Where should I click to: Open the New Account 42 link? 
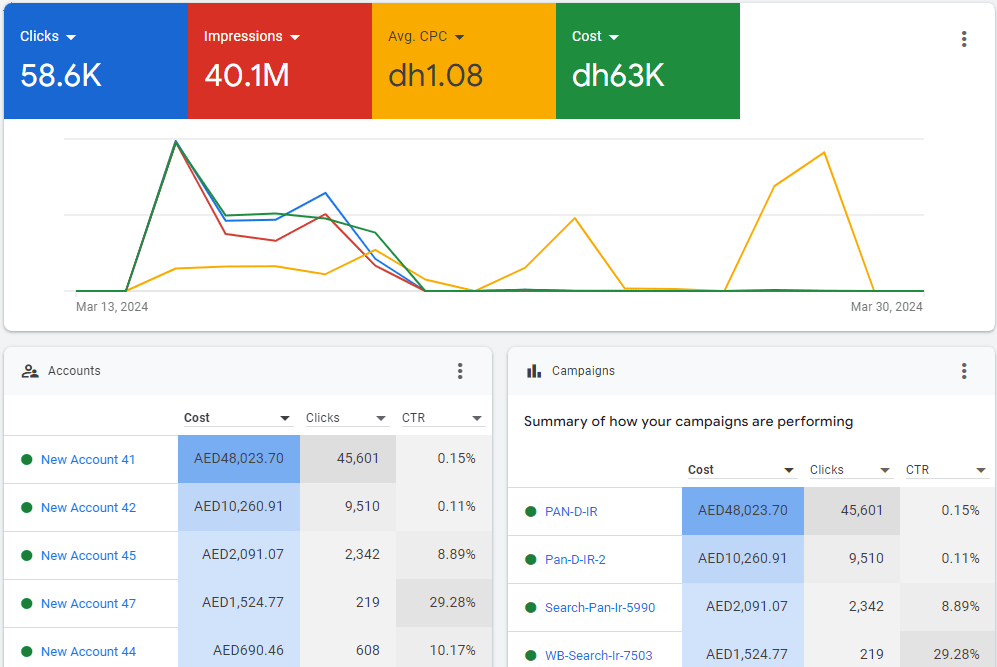[88, 508]
